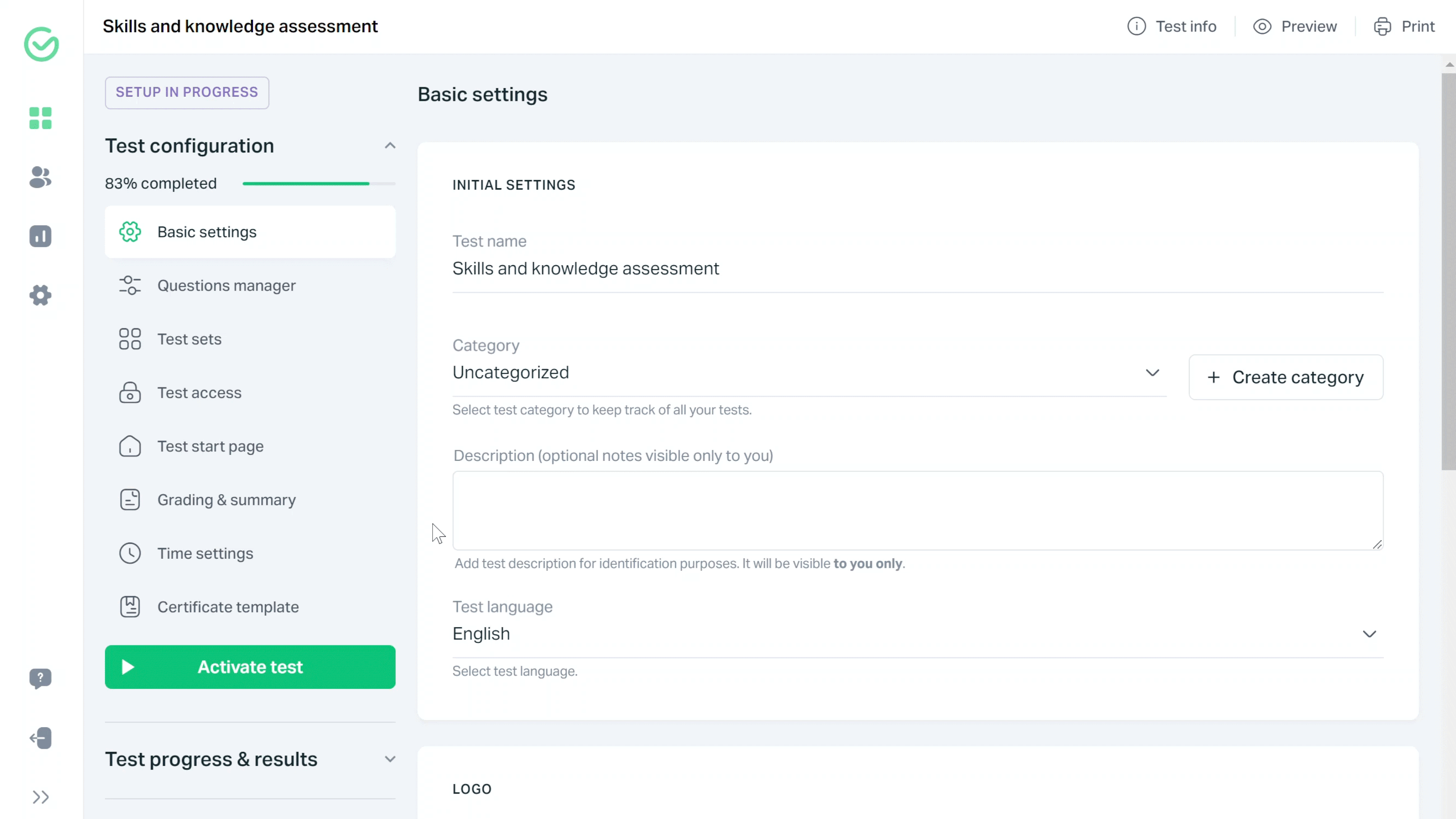
Task: Open Test access settings
Action: coord(199,392)
